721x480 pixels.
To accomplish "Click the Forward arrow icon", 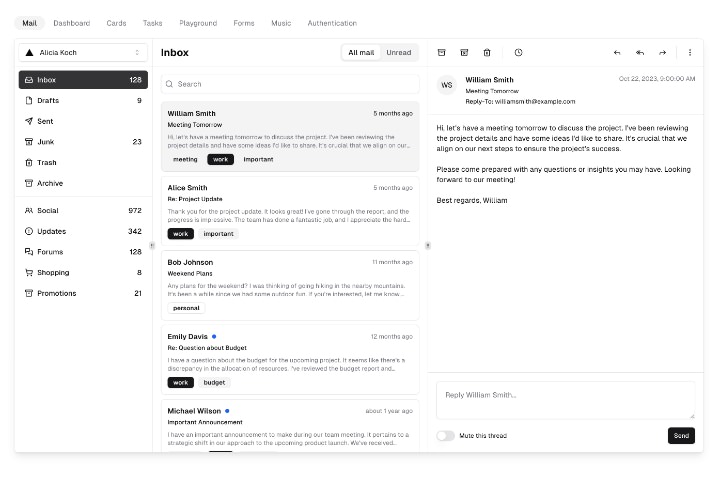I will click(x=663, y=52).
